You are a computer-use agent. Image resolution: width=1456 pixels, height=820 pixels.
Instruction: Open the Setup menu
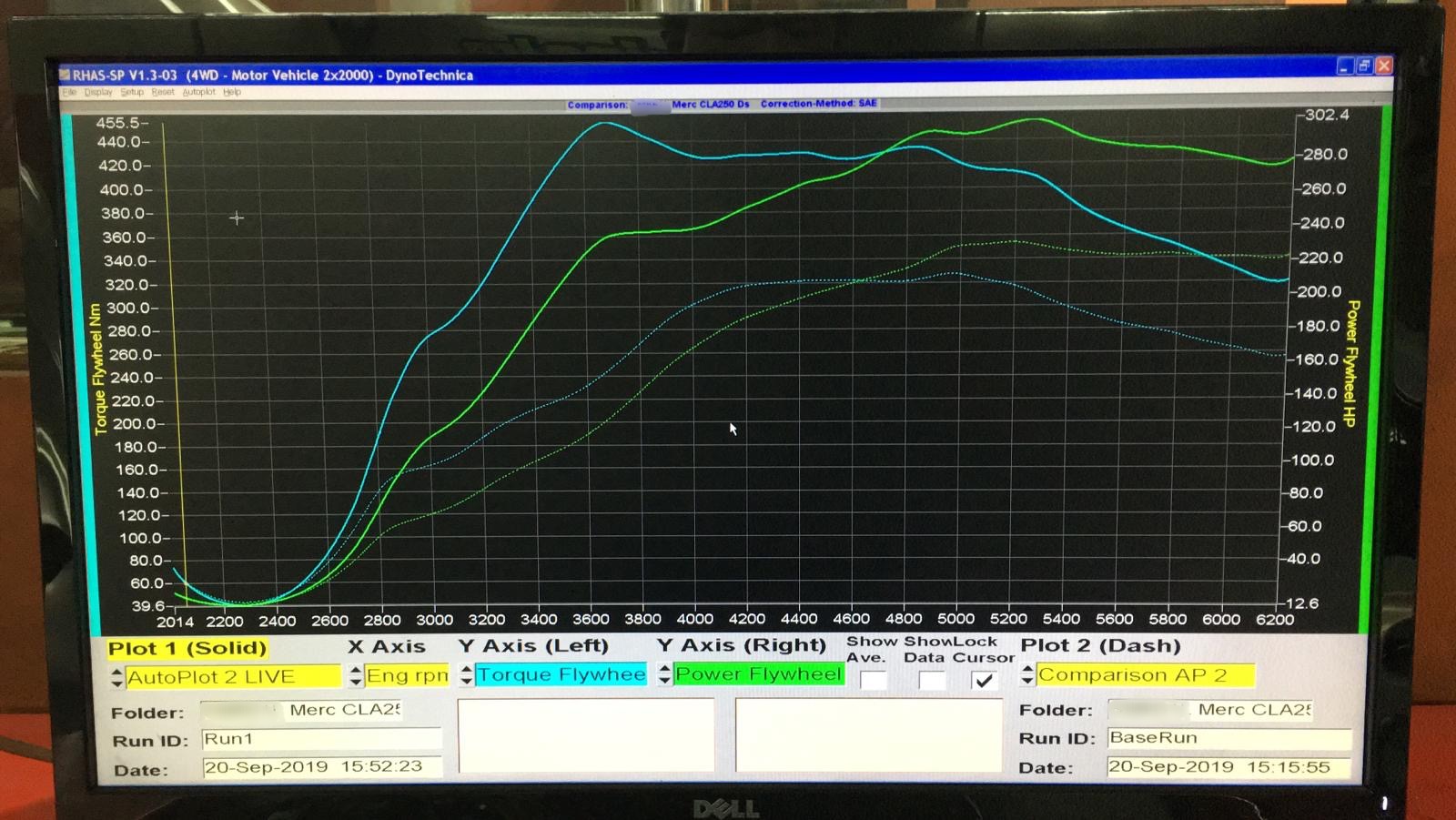(132, 92)
